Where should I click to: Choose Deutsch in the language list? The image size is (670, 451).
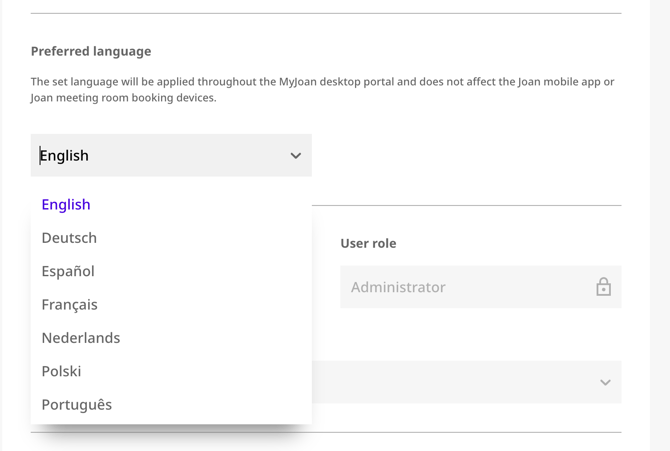click(69, 238)
